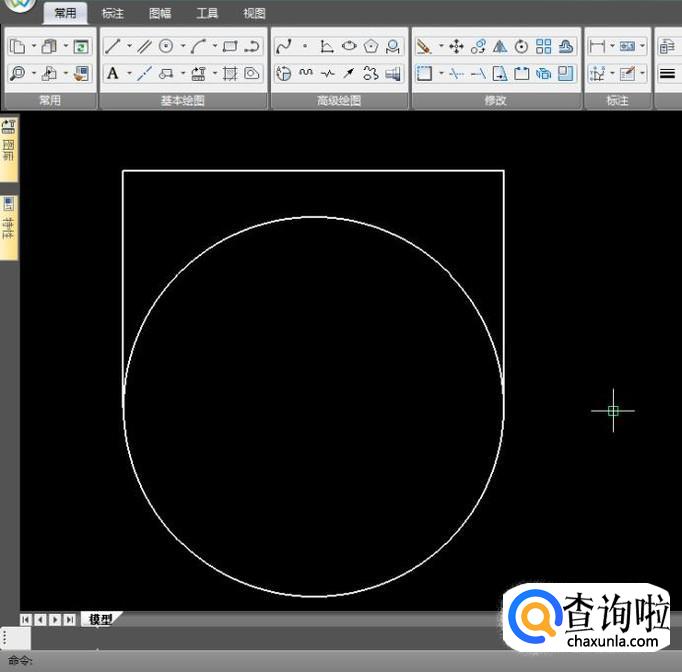
Task: Open the linear dimension dropdown arrow
Action: pyautogui.click(x=612, y=46)
